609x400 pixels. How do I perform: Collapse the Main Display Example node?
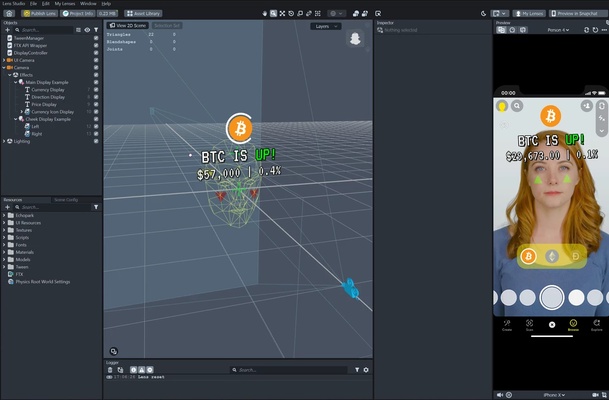[x=16, y=82]
